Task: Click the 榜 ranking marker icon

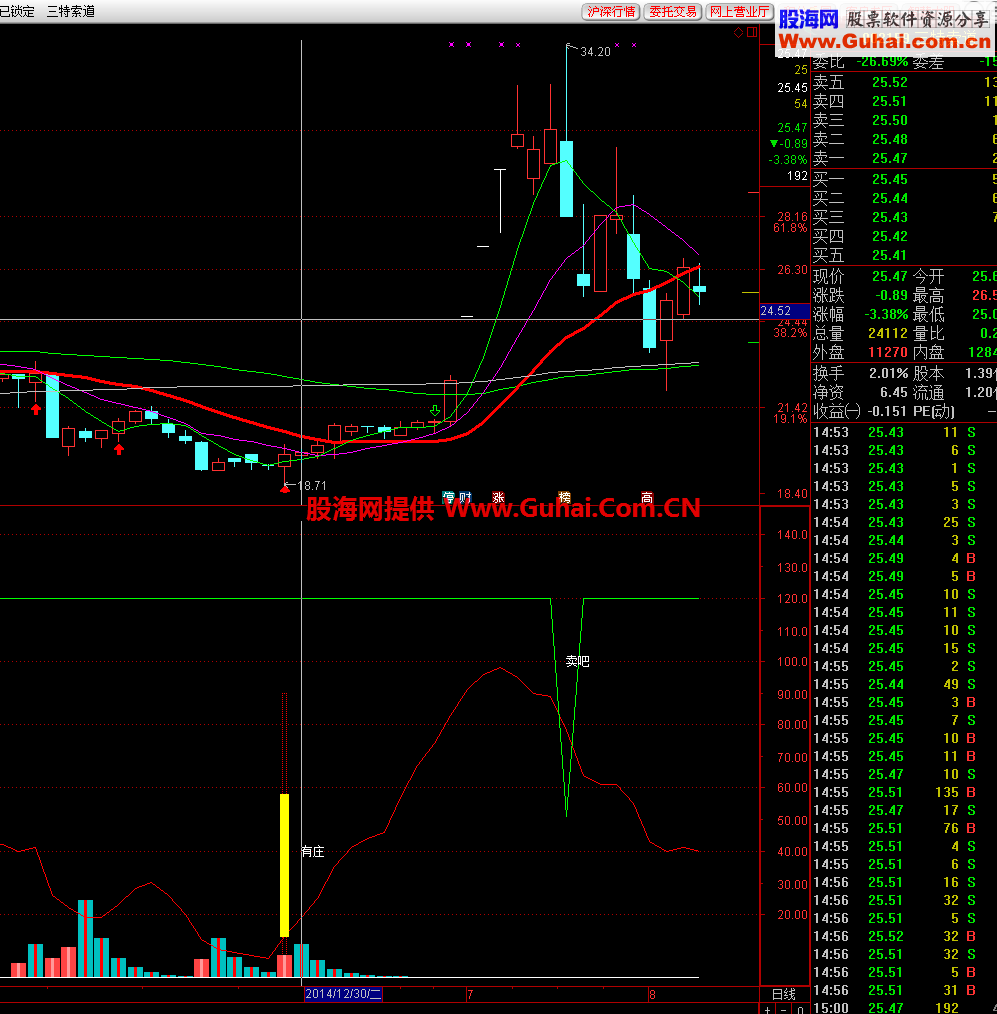Action: pyautogui.click(x=564, y=497)
